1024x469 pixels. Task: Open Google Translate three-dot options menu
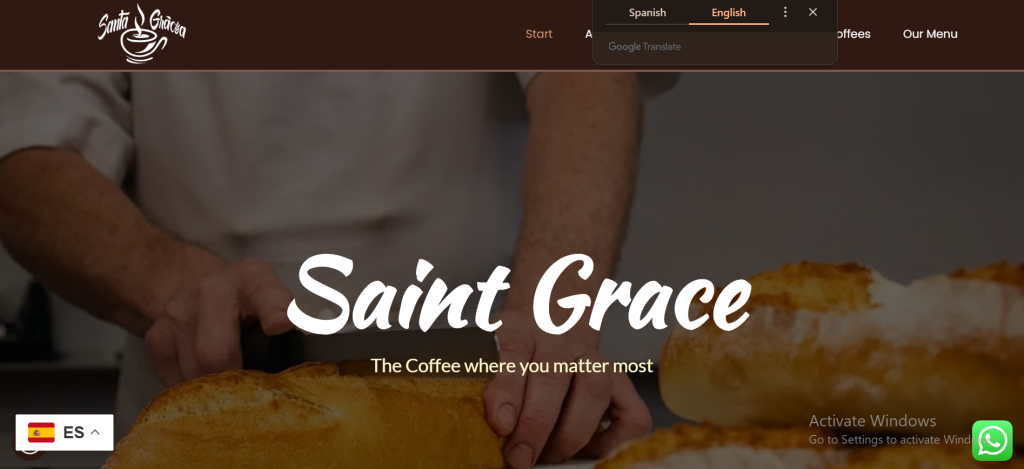785,12
